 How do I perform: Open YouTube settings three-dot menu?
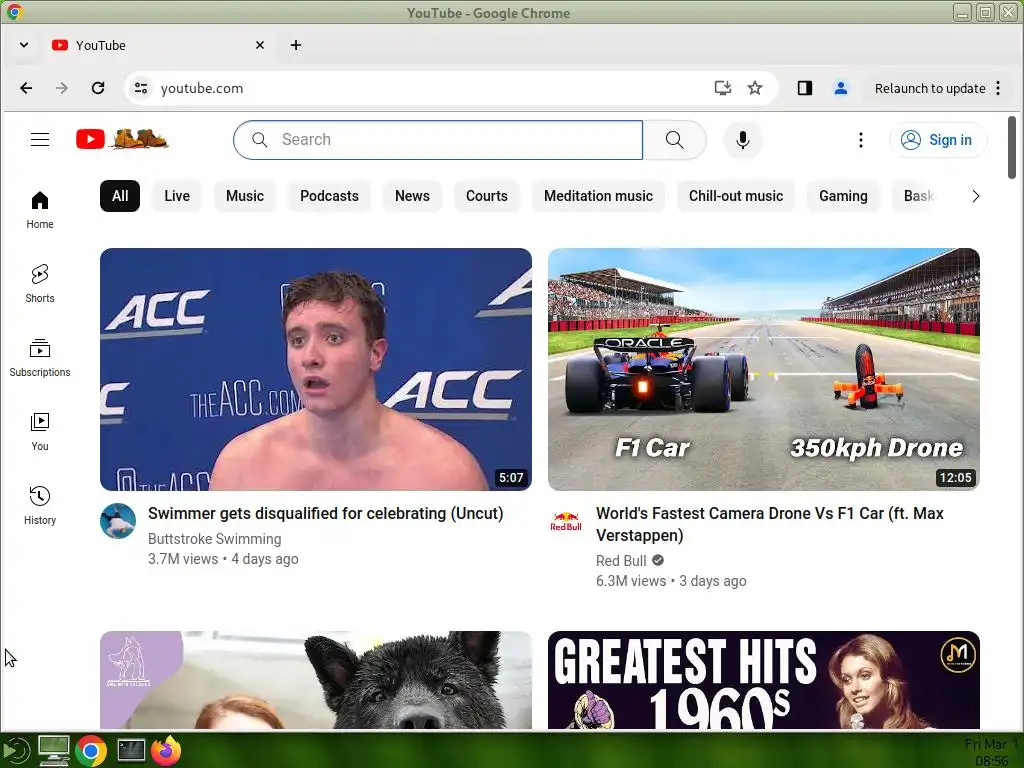[861, 140]
